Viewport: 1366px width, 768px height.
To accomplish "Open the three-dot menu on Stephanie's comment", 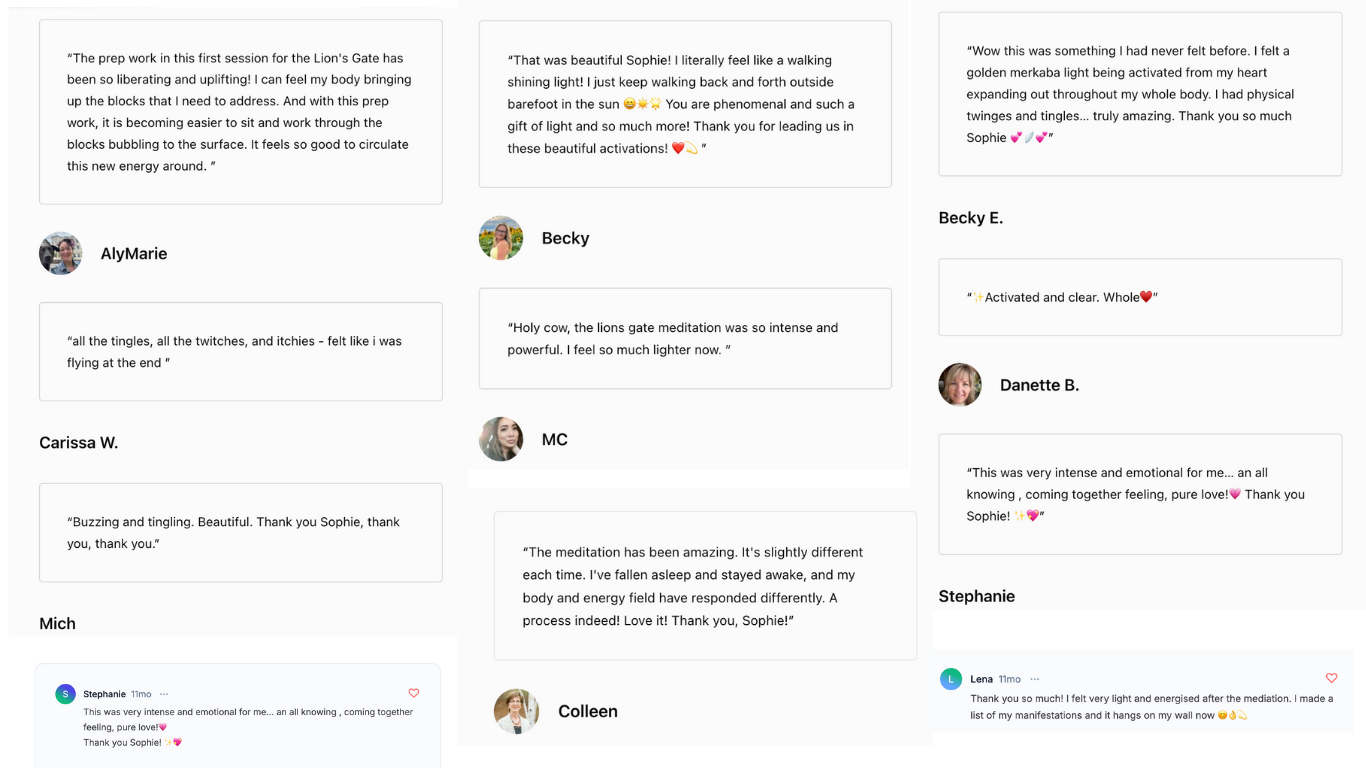I will tap(164, 694).
